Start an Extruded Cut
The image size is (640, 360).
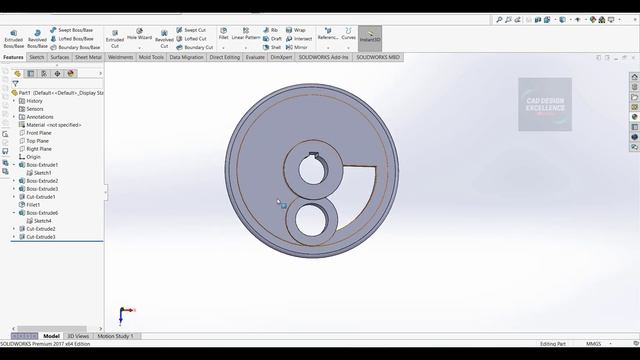[115, 39]
